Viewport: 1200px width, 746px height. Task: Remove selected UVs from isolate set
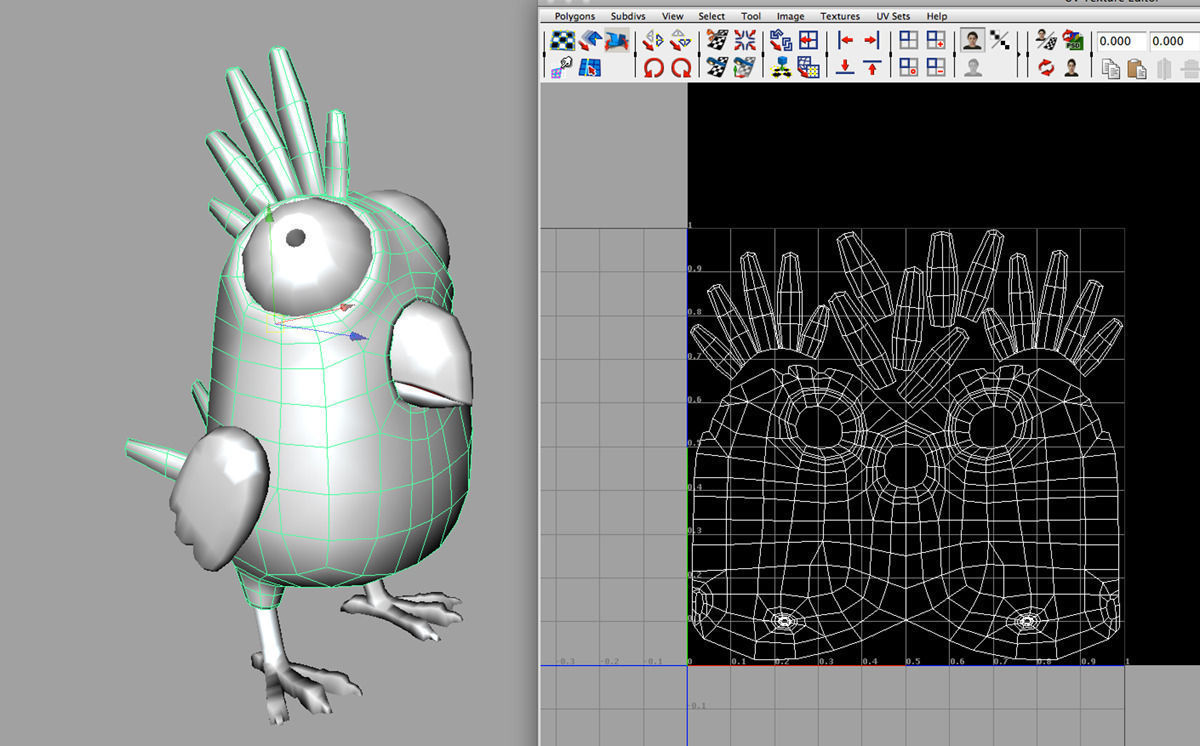936,67
